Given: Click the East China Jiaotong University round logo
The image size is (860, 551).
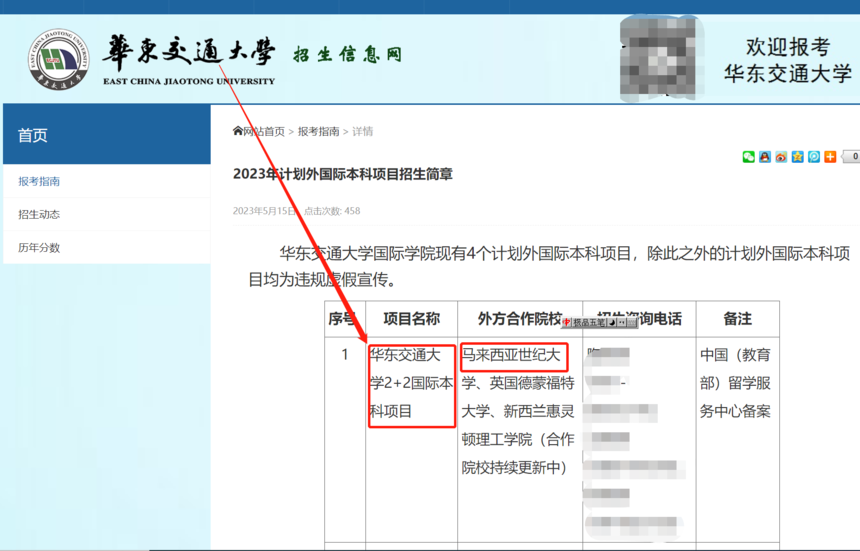Looking at the screenshot, I should point(58,59).
